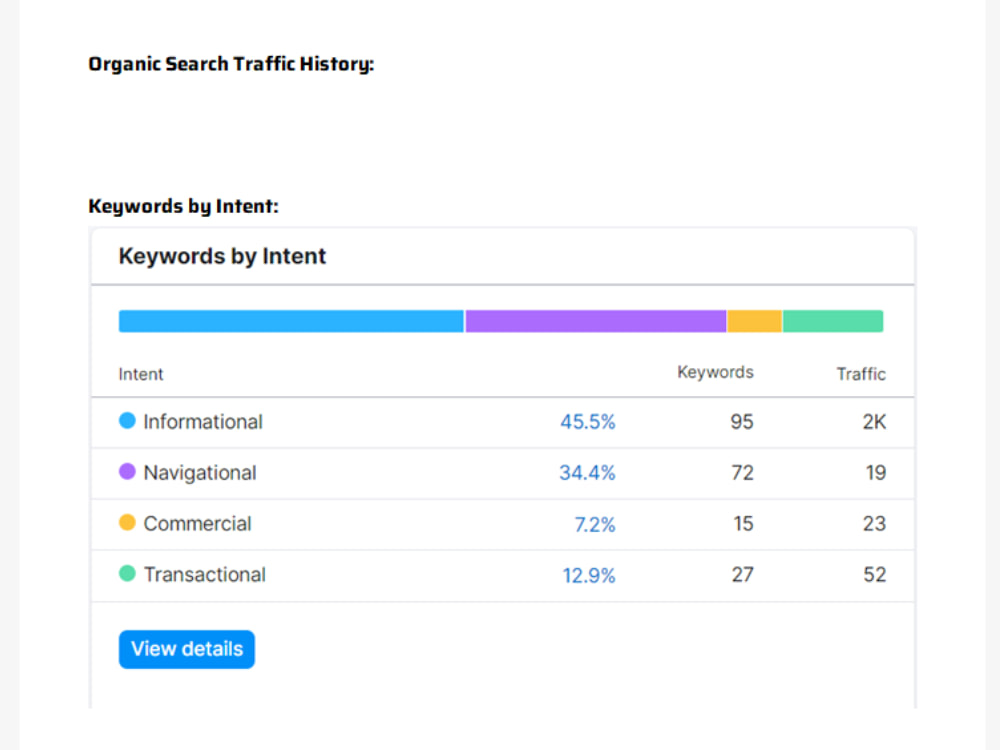The width and height of the screenshot is (1000, 750).
Task: Select the green Transactional bar segment
Action: pyautogui.click(x=833, y=321)
